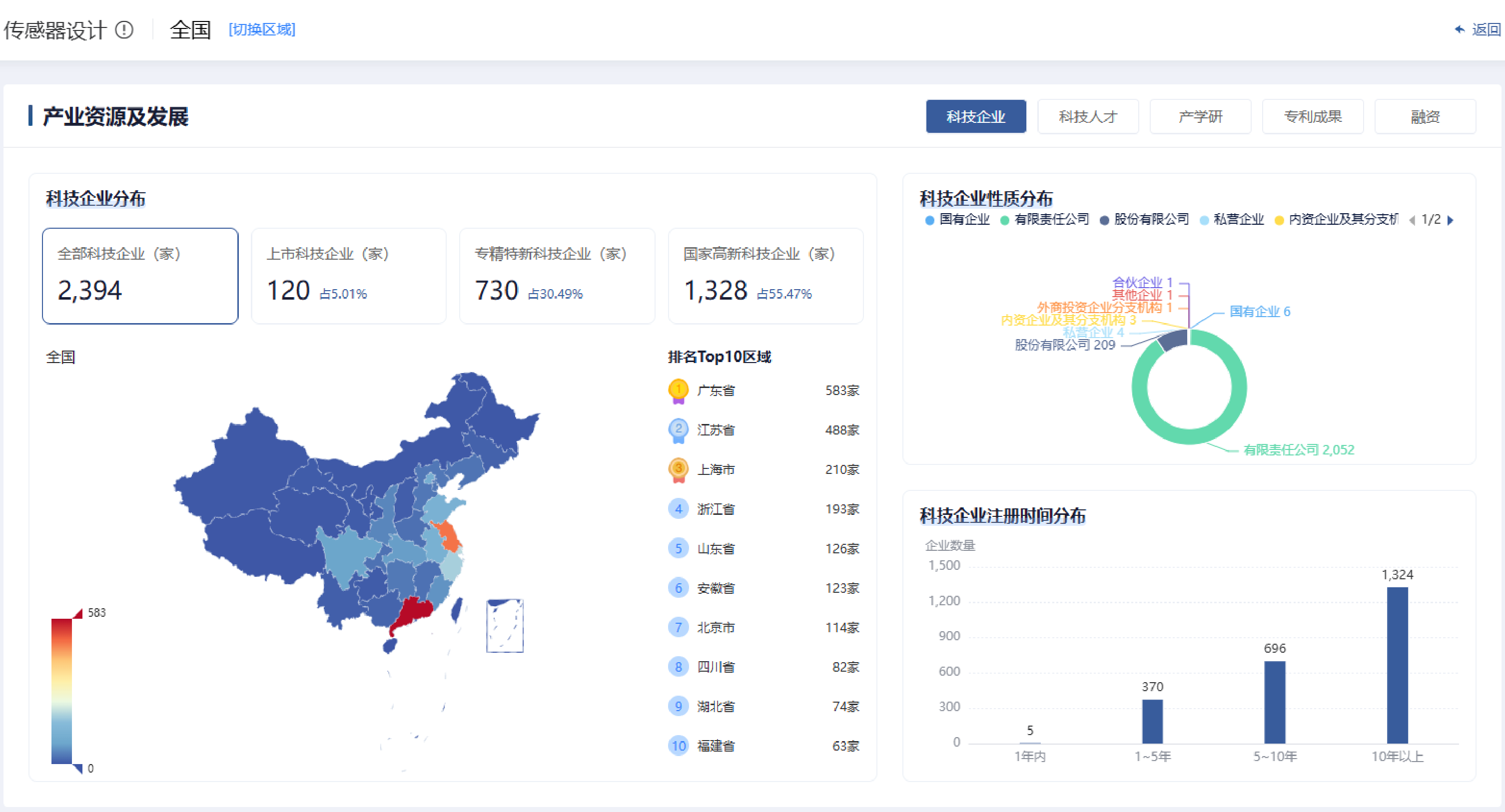Viewport: 1505px width, 812px height.
Task: Click the silver rank 2 medal icon
Action: [x=678, y=430]
